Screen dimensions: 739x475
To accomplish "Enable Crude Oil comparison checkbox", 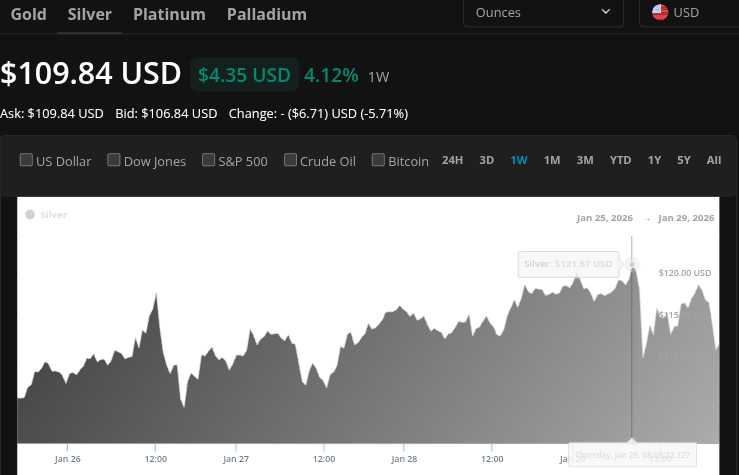I will (x=290, y=160).
